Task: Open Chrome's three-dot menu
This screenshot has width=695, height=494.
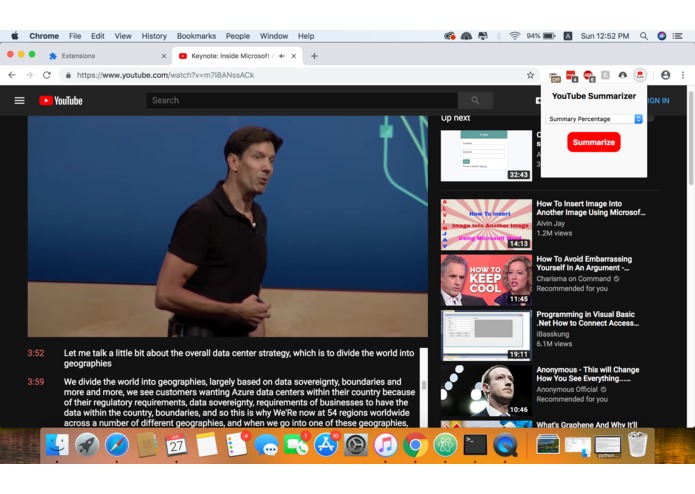Action: 683,75
